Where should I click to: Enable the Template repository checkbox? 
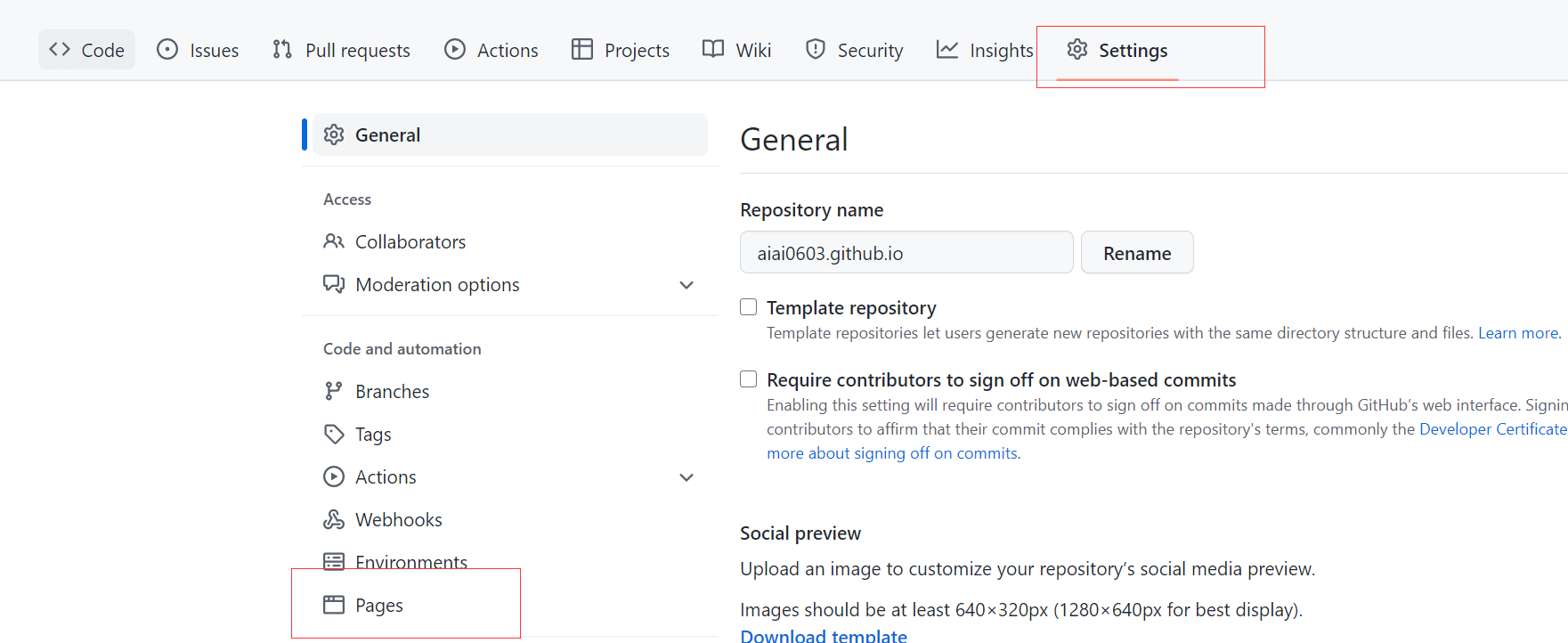coord(749,307)
